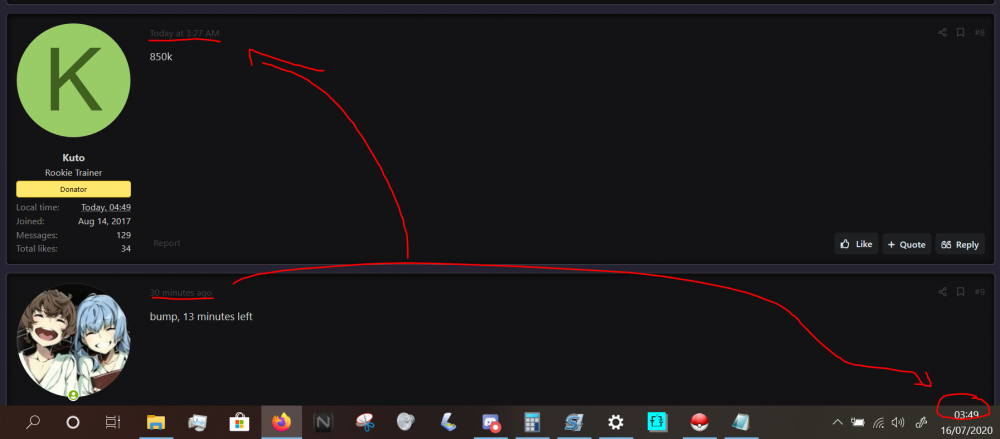Click Kuto's join date Aug 14, 2017

[x=105, y=221]
